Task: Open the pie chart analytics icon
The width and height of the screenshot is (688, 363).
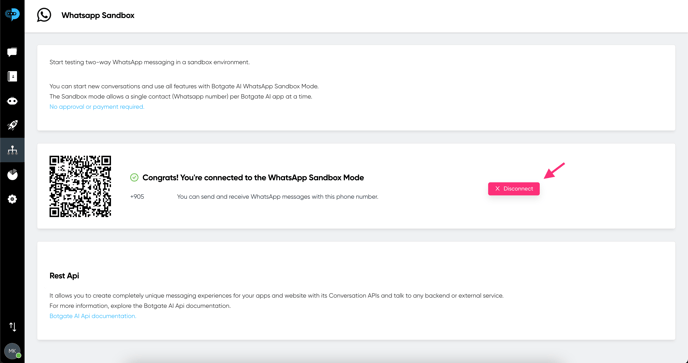Action: (x=12, y=175)
